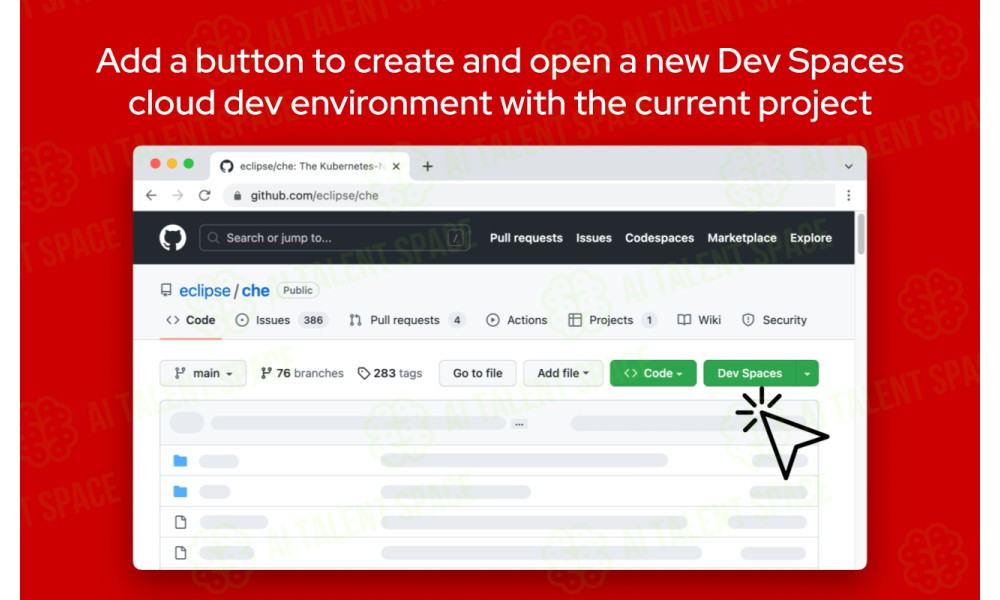Switch to the Issues repository tab
The height and width of the screenshot is (600, 1000).
[x=281, y=320]
